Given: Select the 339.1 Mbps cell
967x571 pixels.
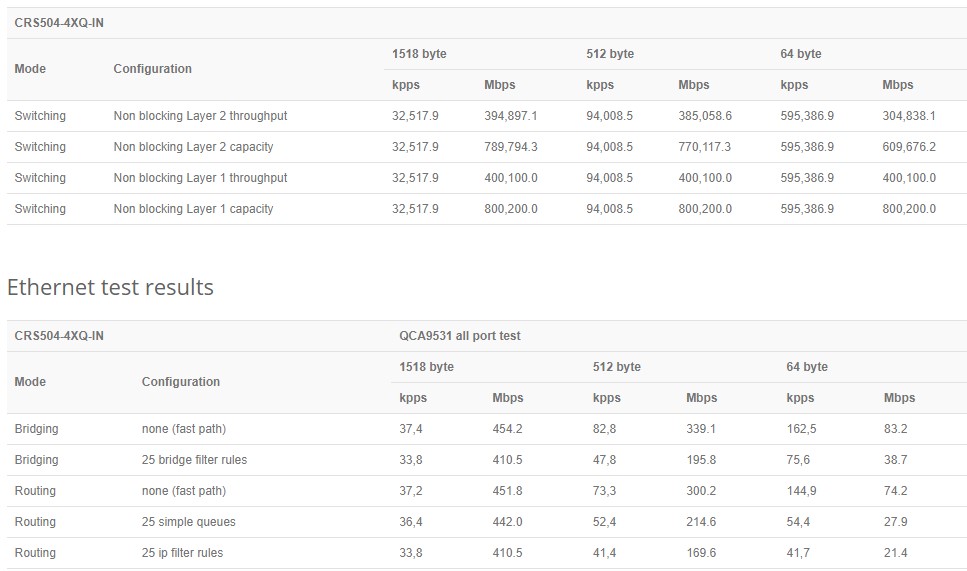Looking at the screenshot, I should point(701,429).
